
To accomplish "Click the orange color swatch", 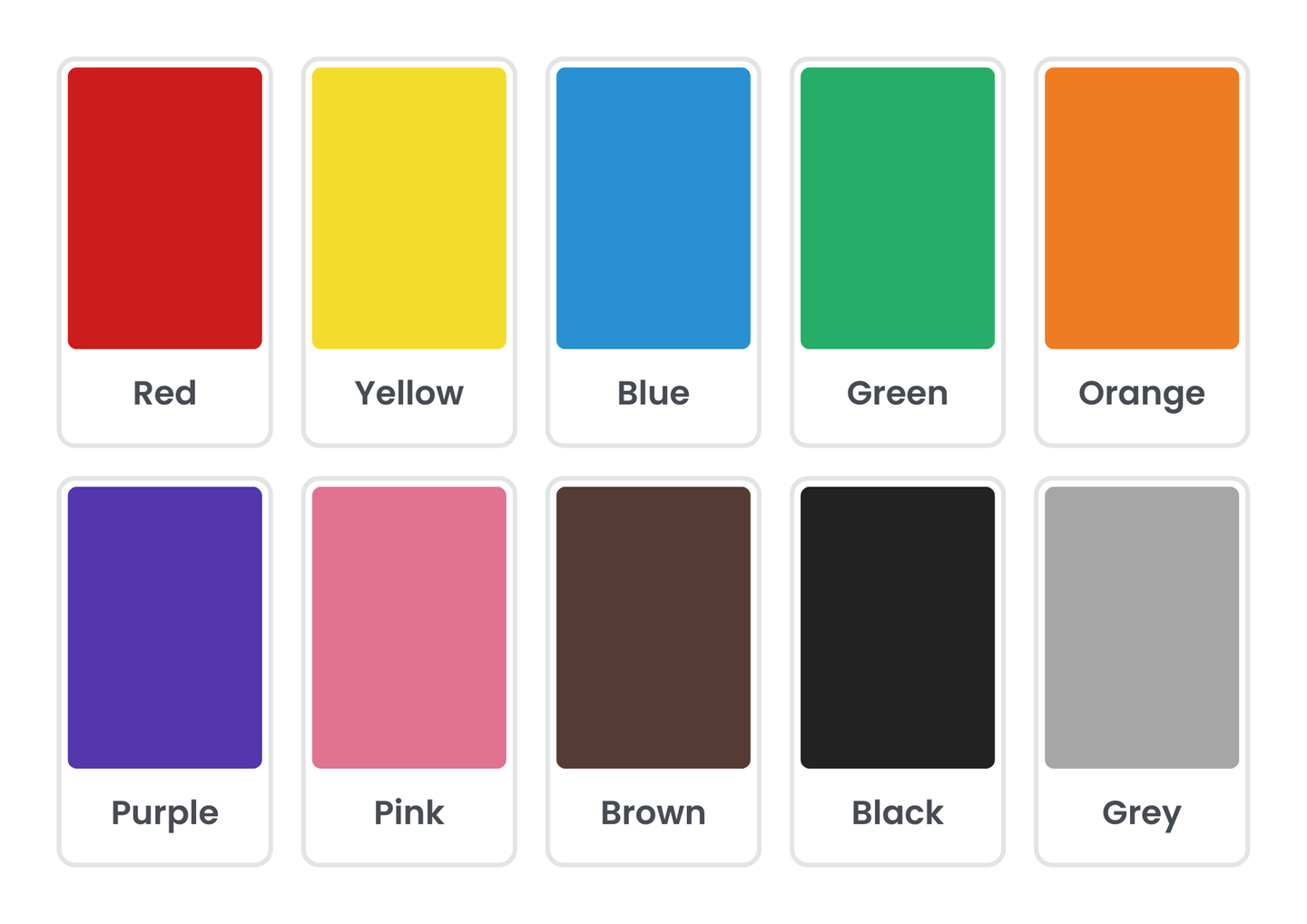I will coord(1141,208).
